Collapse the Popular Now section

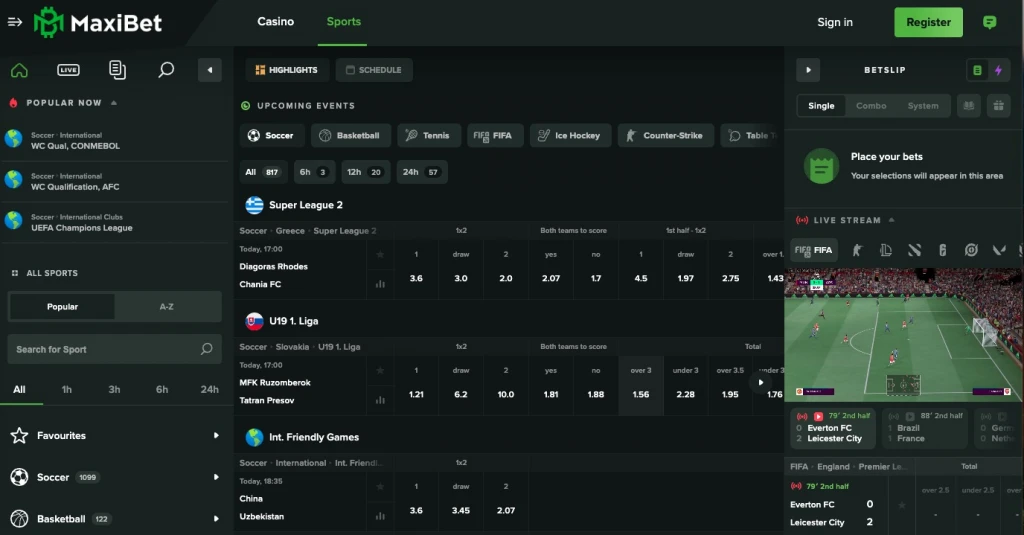tap(114, 103)
